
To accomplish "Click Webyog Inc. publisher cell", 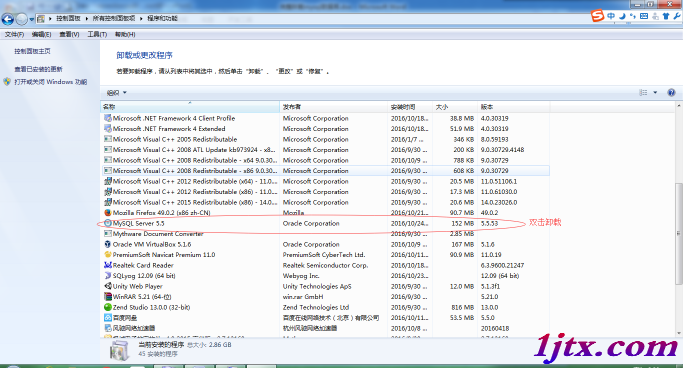I will [301, 275].
